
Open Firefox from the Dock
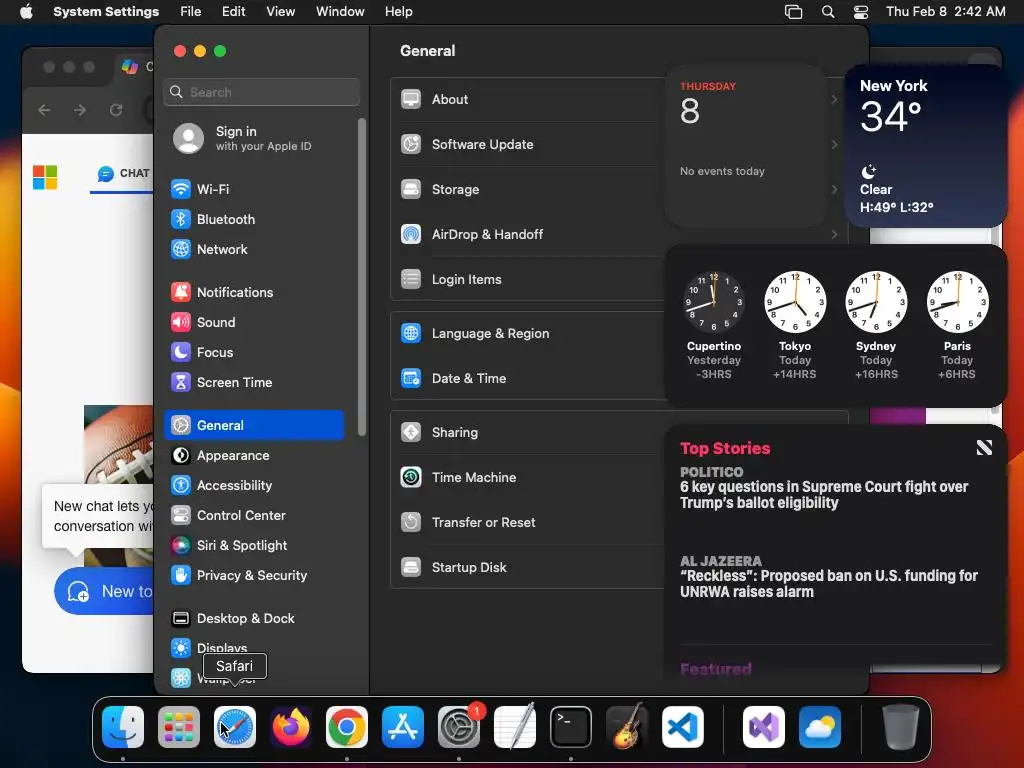click(291, 727)
